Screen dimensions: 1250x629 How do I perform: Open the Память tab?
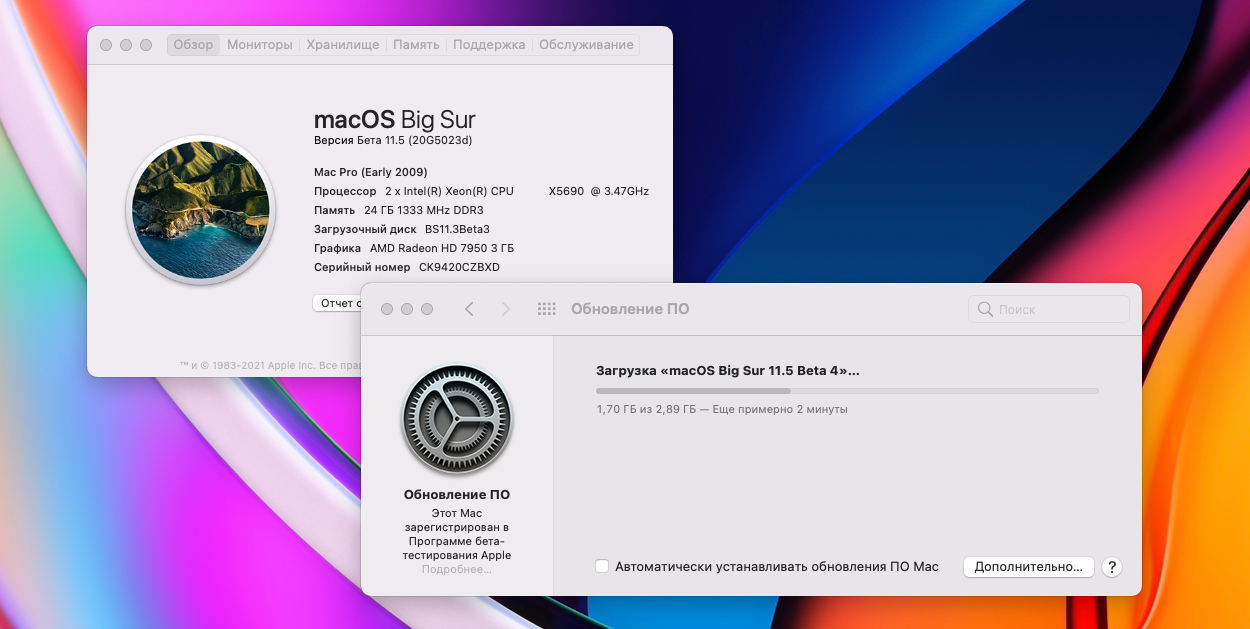[416, 45]
